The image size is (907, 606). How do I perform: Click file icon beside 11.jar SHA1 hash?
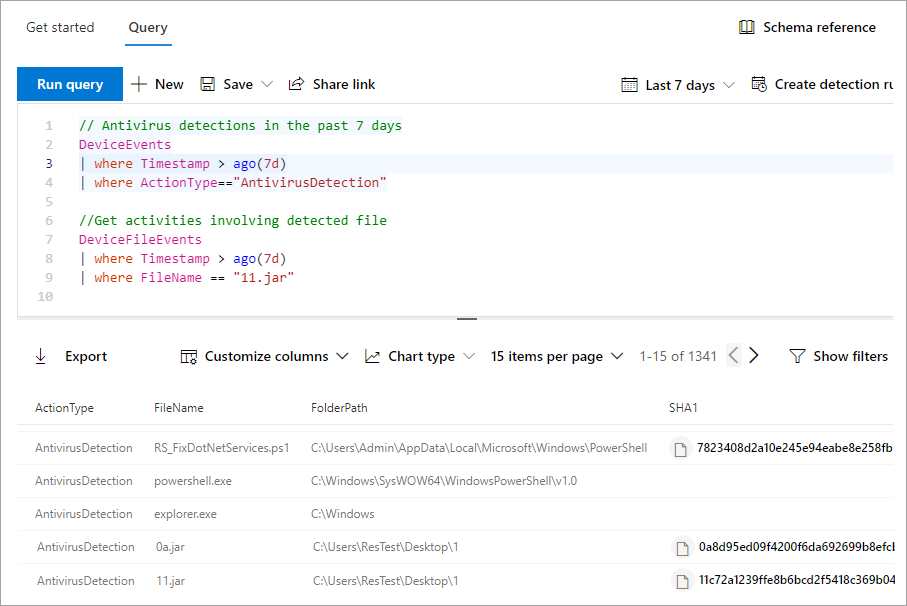pos(682,581)
